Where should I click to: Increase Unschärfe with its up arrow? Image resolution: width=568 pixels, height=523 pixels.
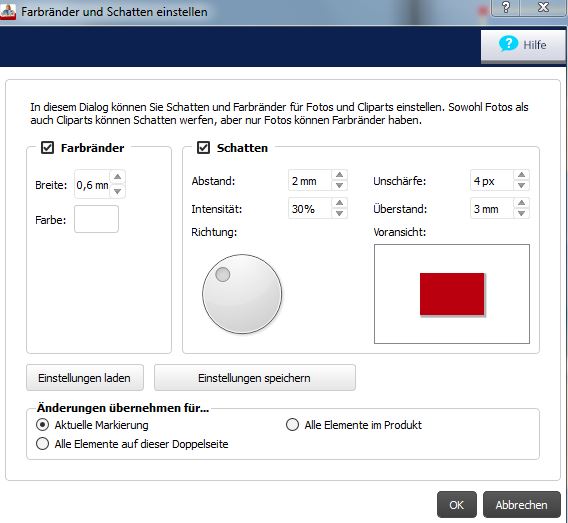tap(521, 175)
